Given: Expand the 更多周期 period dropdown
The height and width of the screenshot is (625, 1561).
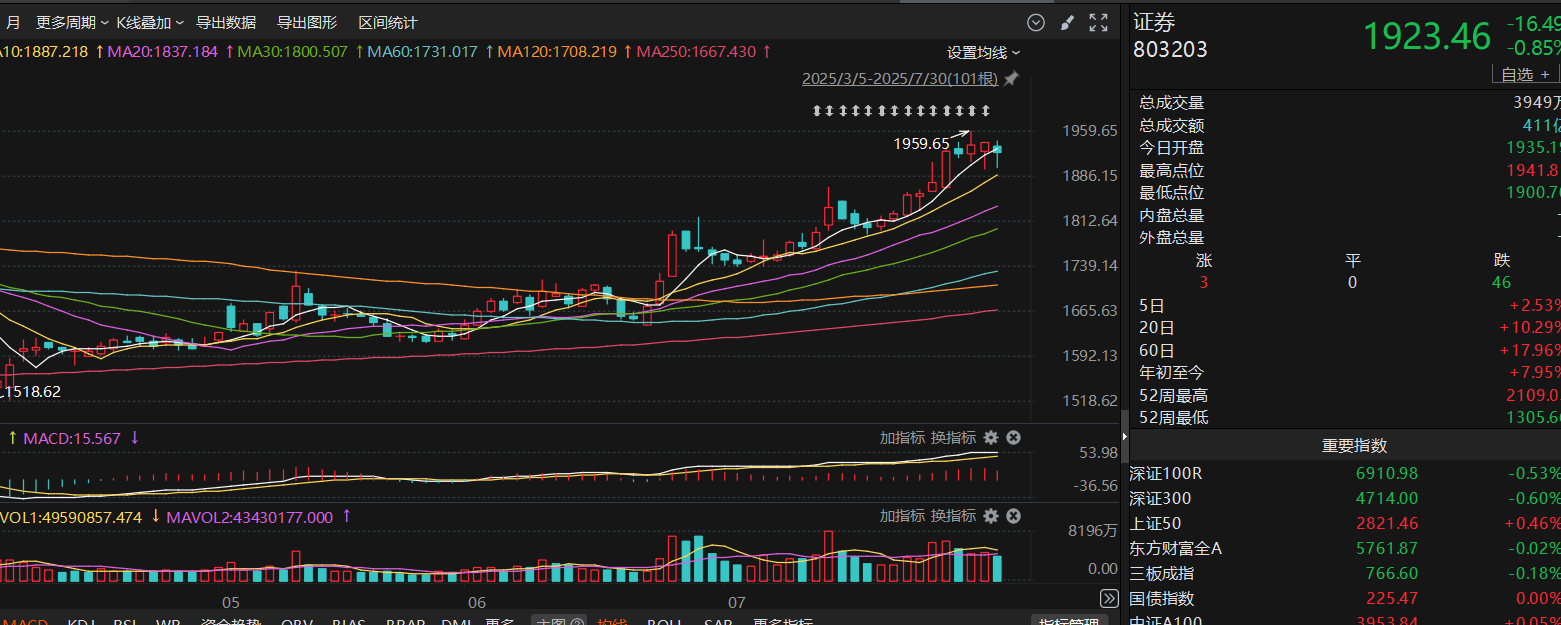Looking at the screenshot, I should pos(72,22).
